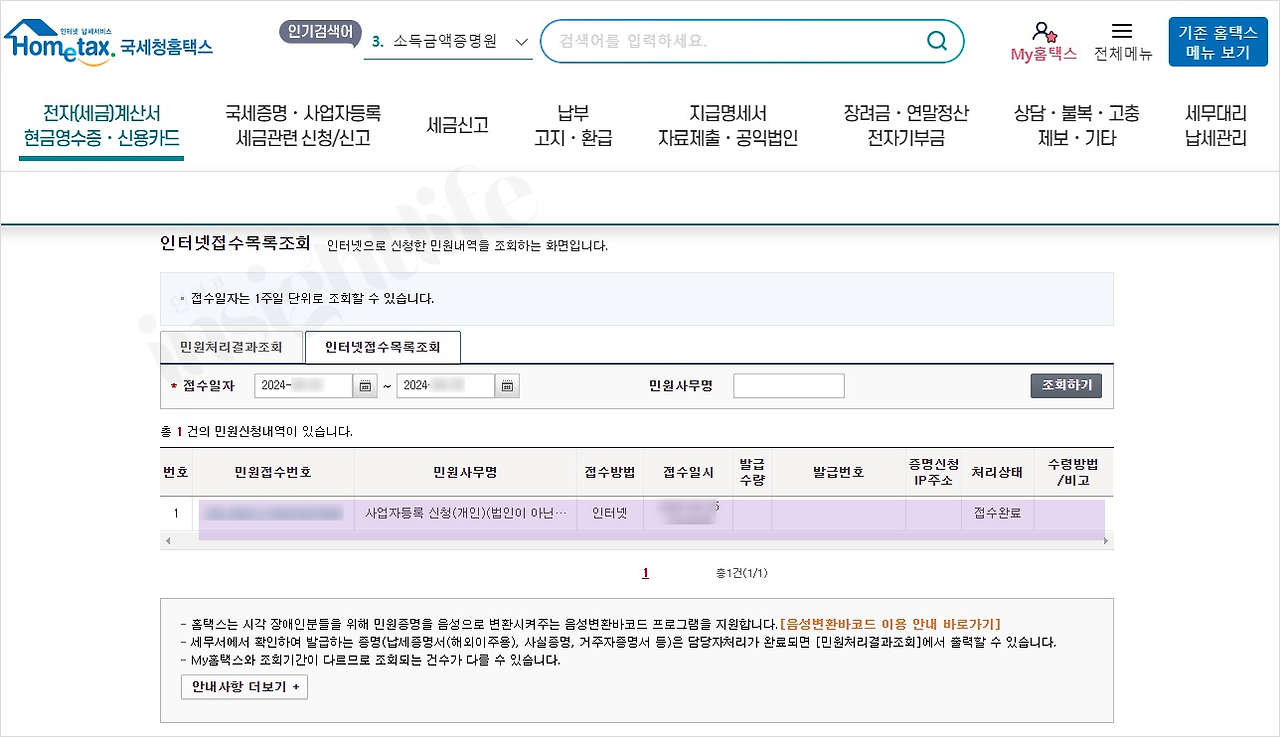Click the 조회하기 button
The image size is (1280, 737).
1066,386
